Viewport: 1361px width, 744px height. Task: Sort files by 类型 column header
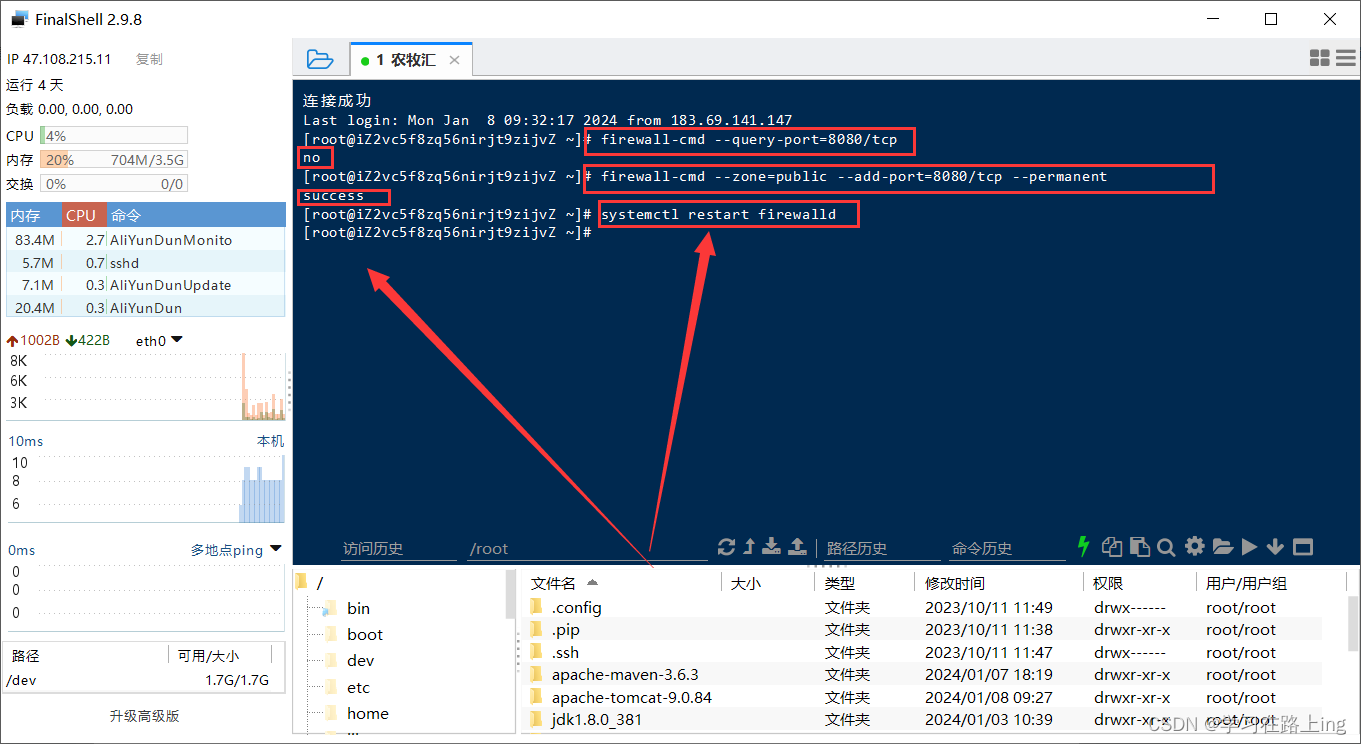point(864,582)
